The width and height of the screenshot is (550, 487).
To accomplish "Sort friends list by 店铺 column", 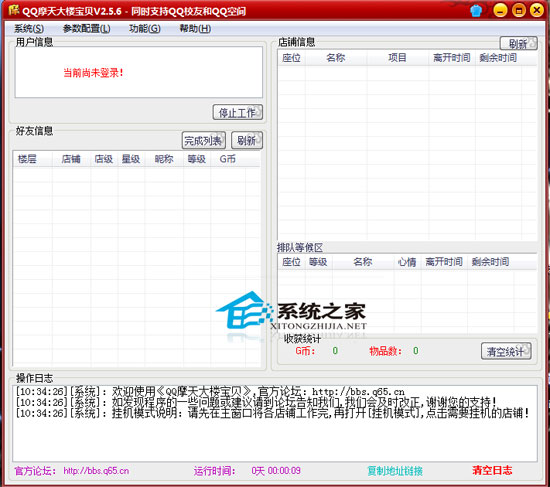I will [71, 159].
